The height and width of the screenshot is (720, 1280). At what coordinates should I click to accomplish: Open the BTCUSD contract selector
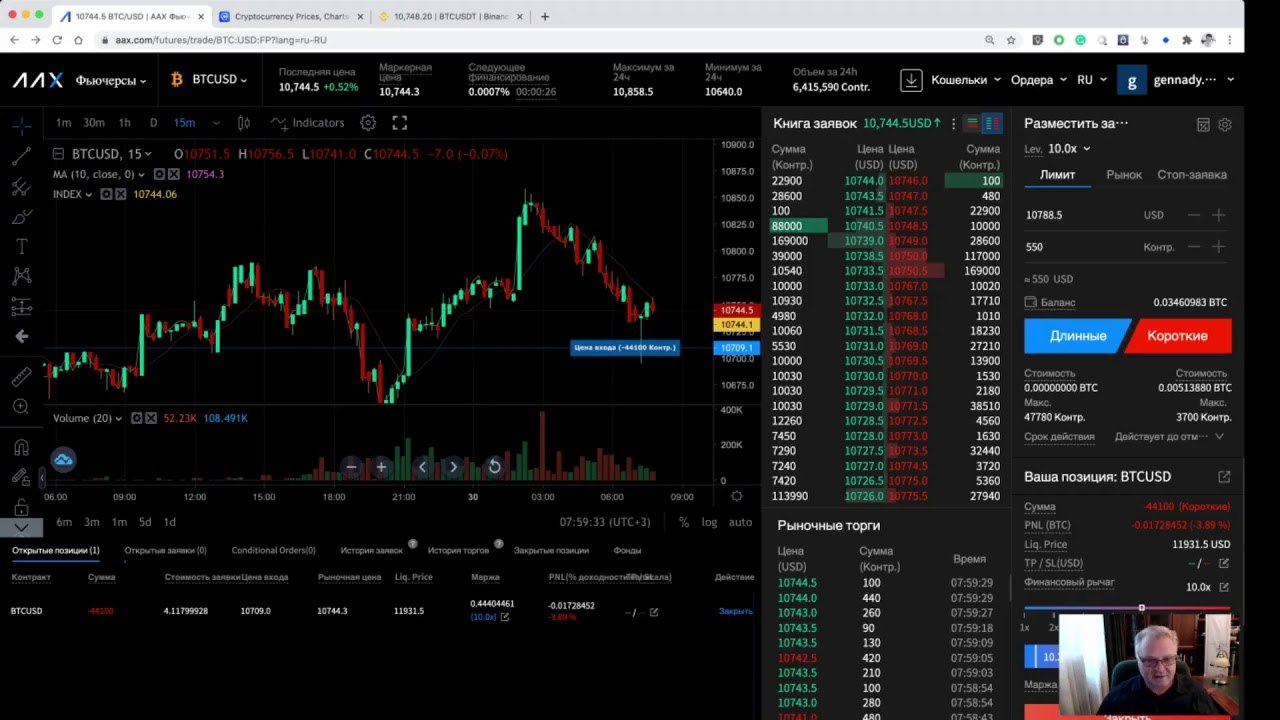(209, 80)
